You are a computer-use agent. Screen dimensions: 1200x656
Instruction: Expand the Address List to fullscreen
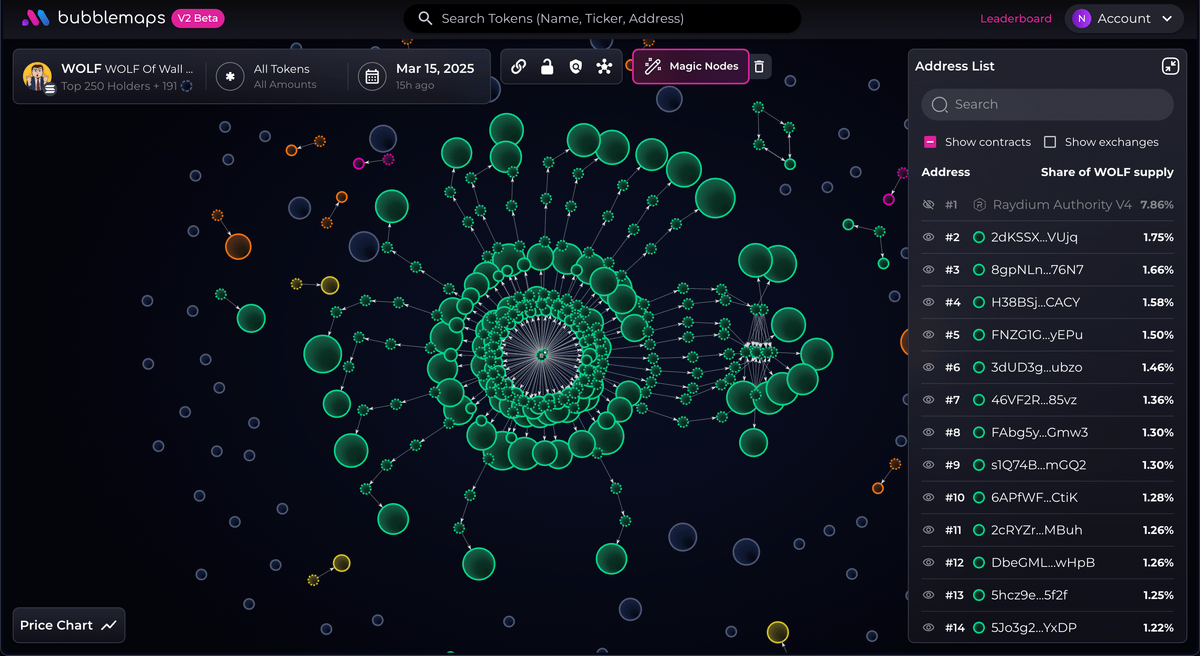click(1170, 66)
